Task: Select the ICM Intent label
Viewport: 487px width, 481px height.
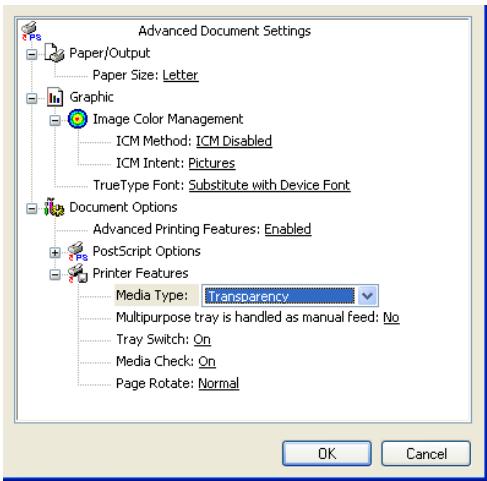Action: (x=150, y=163)
